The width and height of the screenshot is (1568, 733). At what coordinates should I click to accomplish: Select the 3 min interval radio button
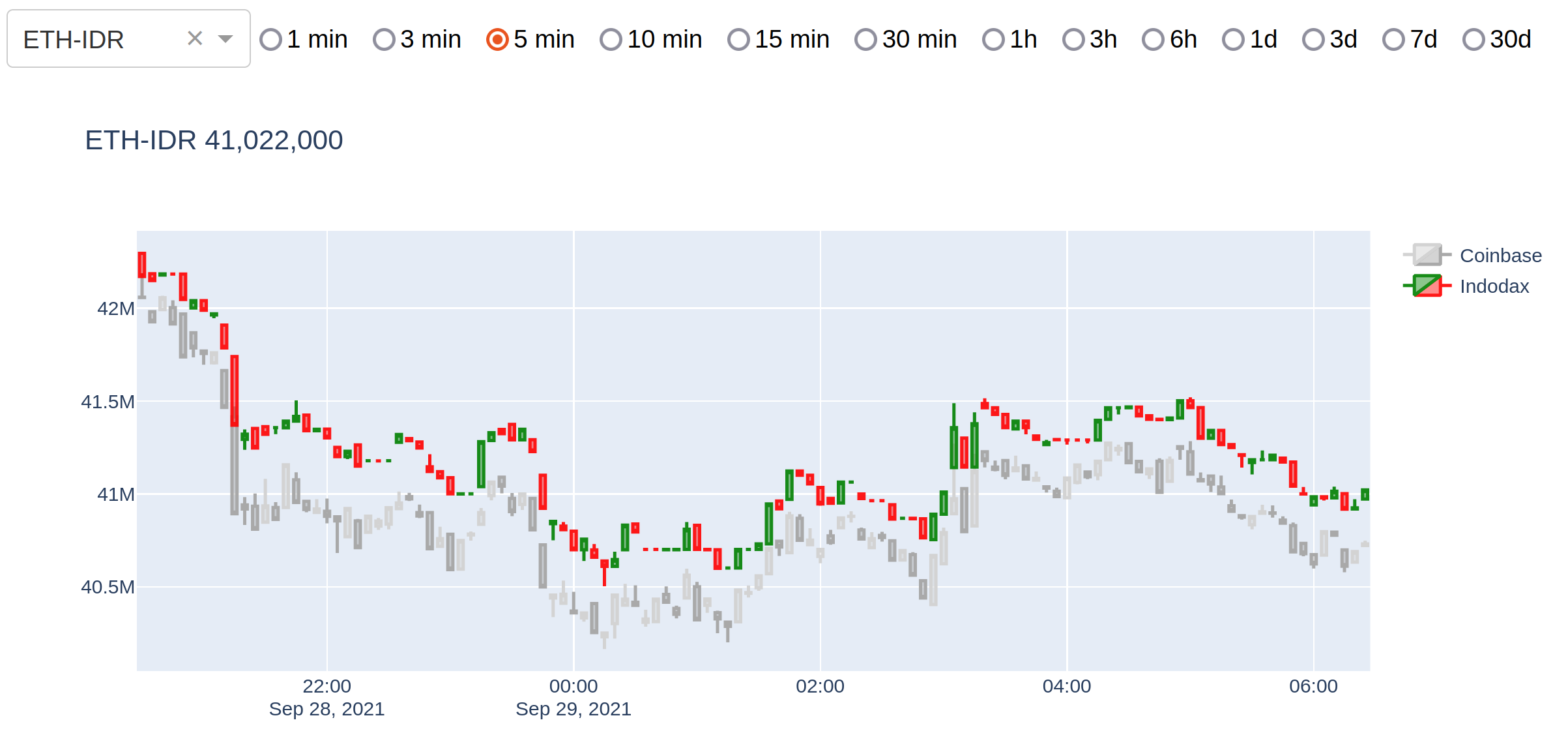click(x=384, y=40)
